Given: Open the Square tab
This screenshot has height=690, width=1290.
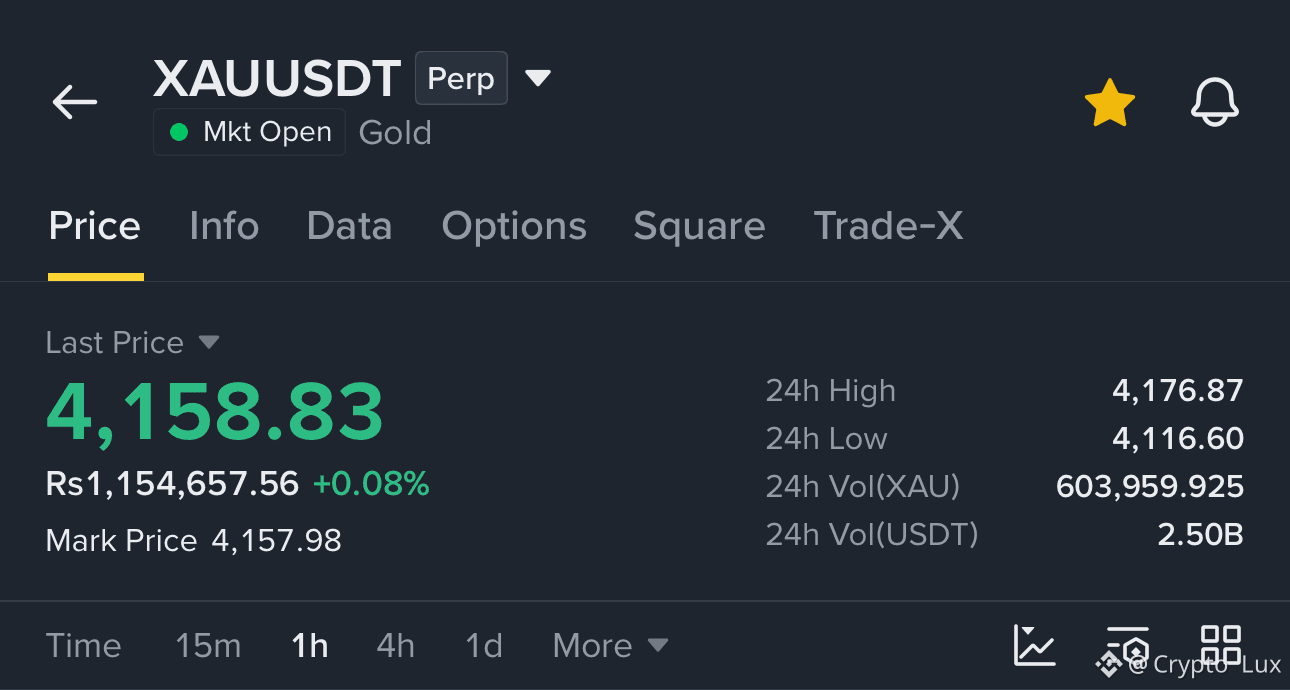Looking at the screenshot, I should 699,227.
